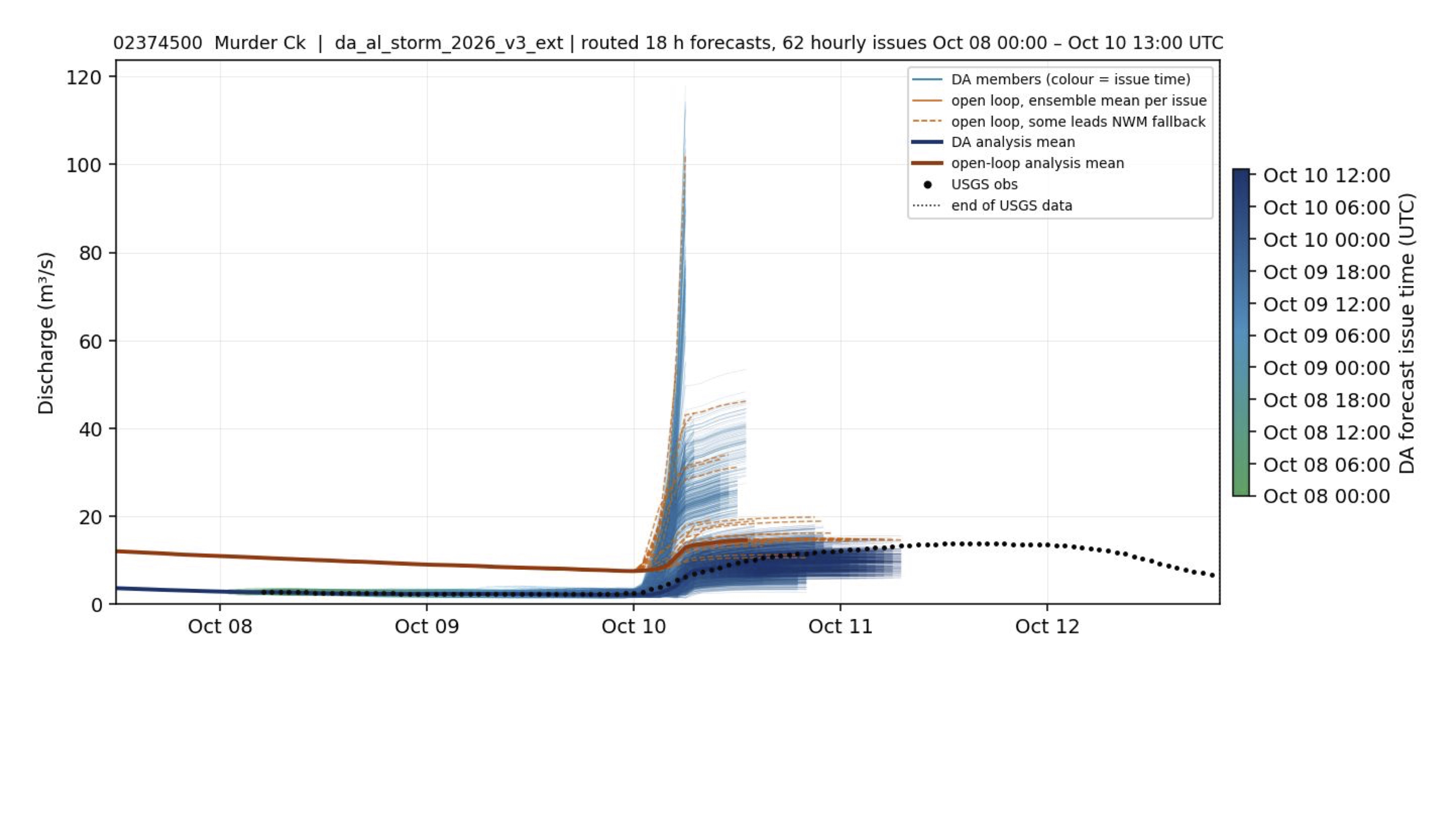Click colorbar tick 'Oct 08 18:00'
The height and width of the screenshot is (819, 1456).
[1327, 400]
